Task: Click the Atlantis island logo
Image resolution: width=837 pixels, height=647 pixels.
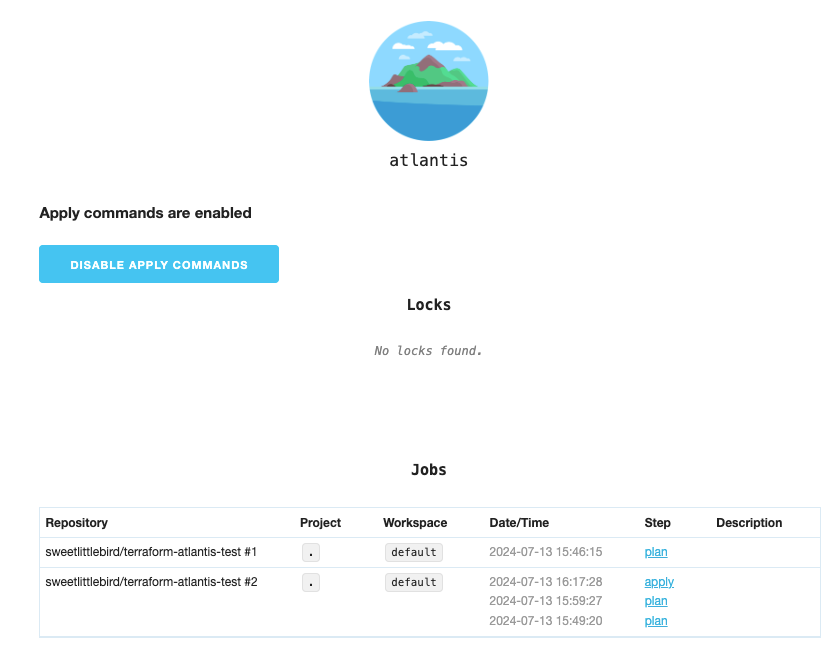Action: (428, 81)
